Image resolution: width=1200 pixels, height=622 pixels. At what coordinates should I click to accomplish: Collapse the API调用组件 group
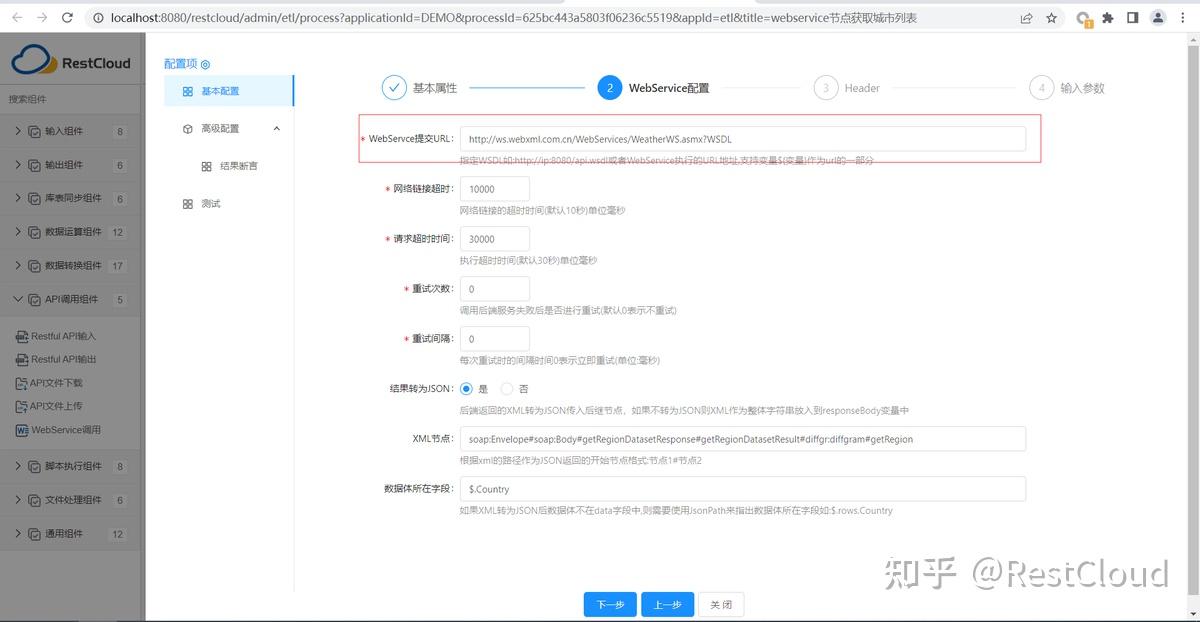[x=62, y=298]
